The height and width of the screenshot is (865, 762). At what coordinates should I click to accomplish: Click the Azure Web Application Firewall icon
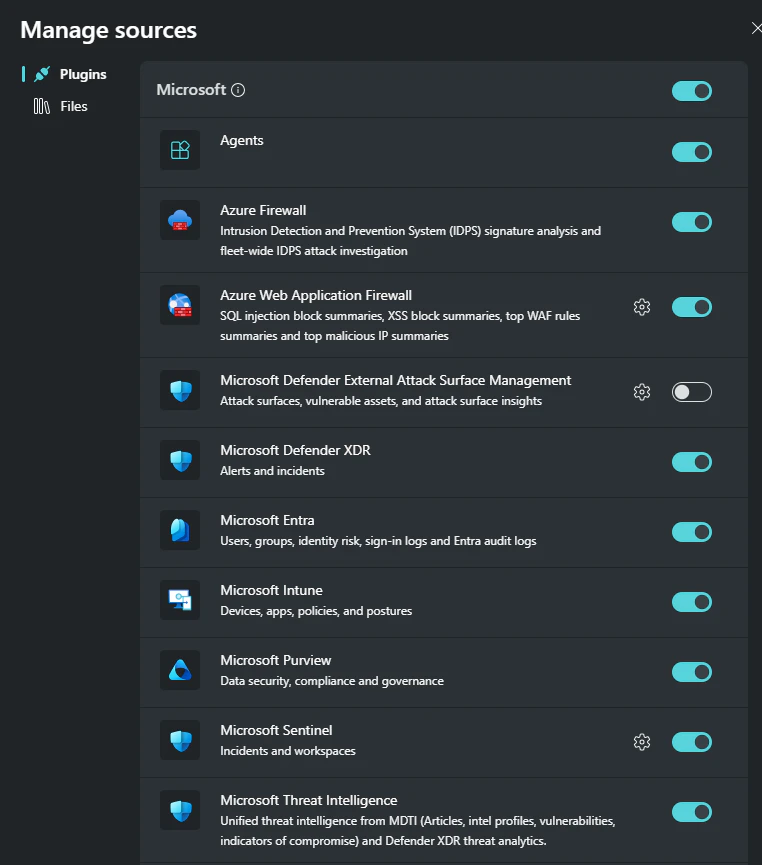coord(180,305)
